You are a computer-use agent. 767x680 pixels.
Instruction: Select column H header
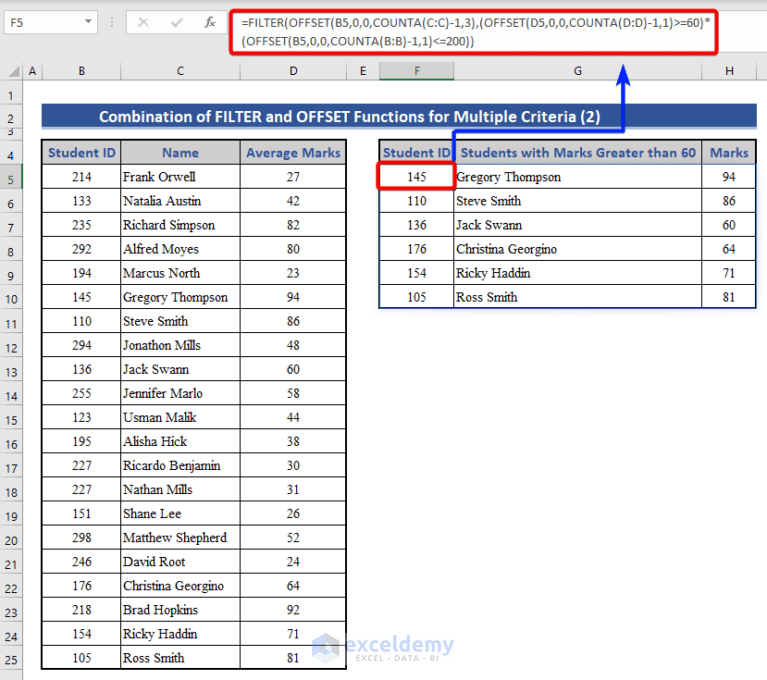[x=729, y=71]
